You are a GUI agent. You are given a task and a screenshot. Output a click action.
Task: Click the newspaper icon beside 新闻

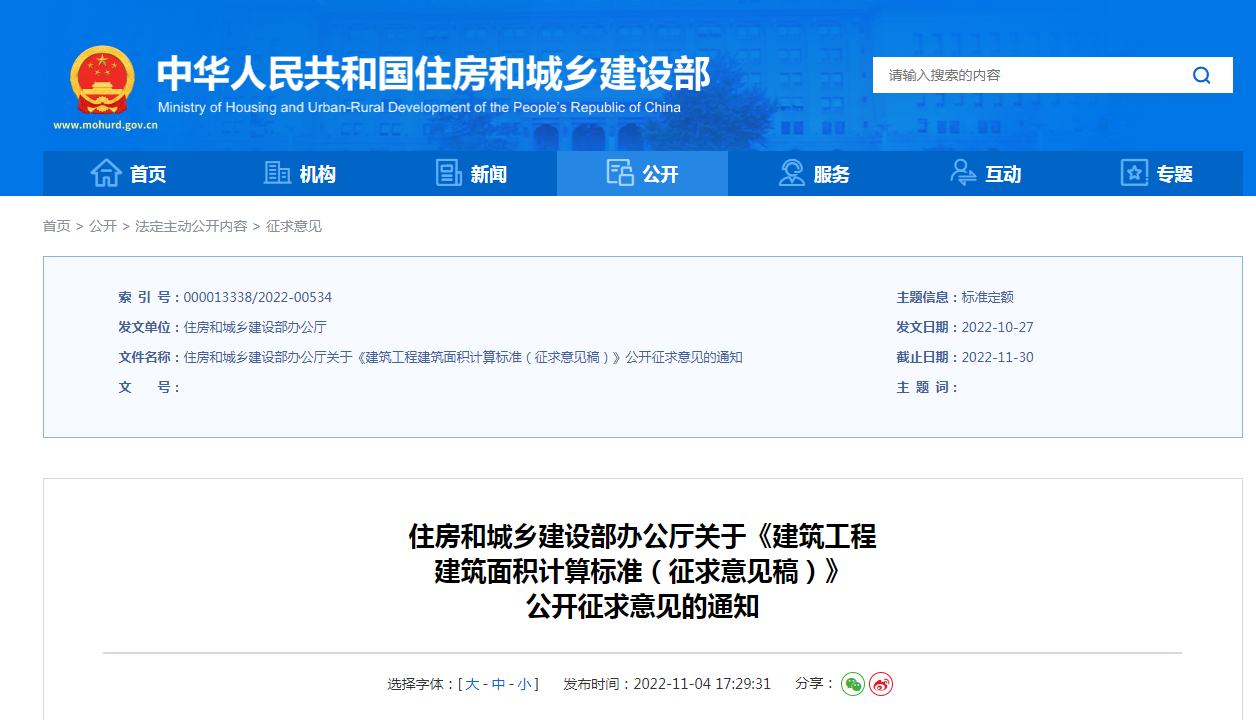click(449, 173)
